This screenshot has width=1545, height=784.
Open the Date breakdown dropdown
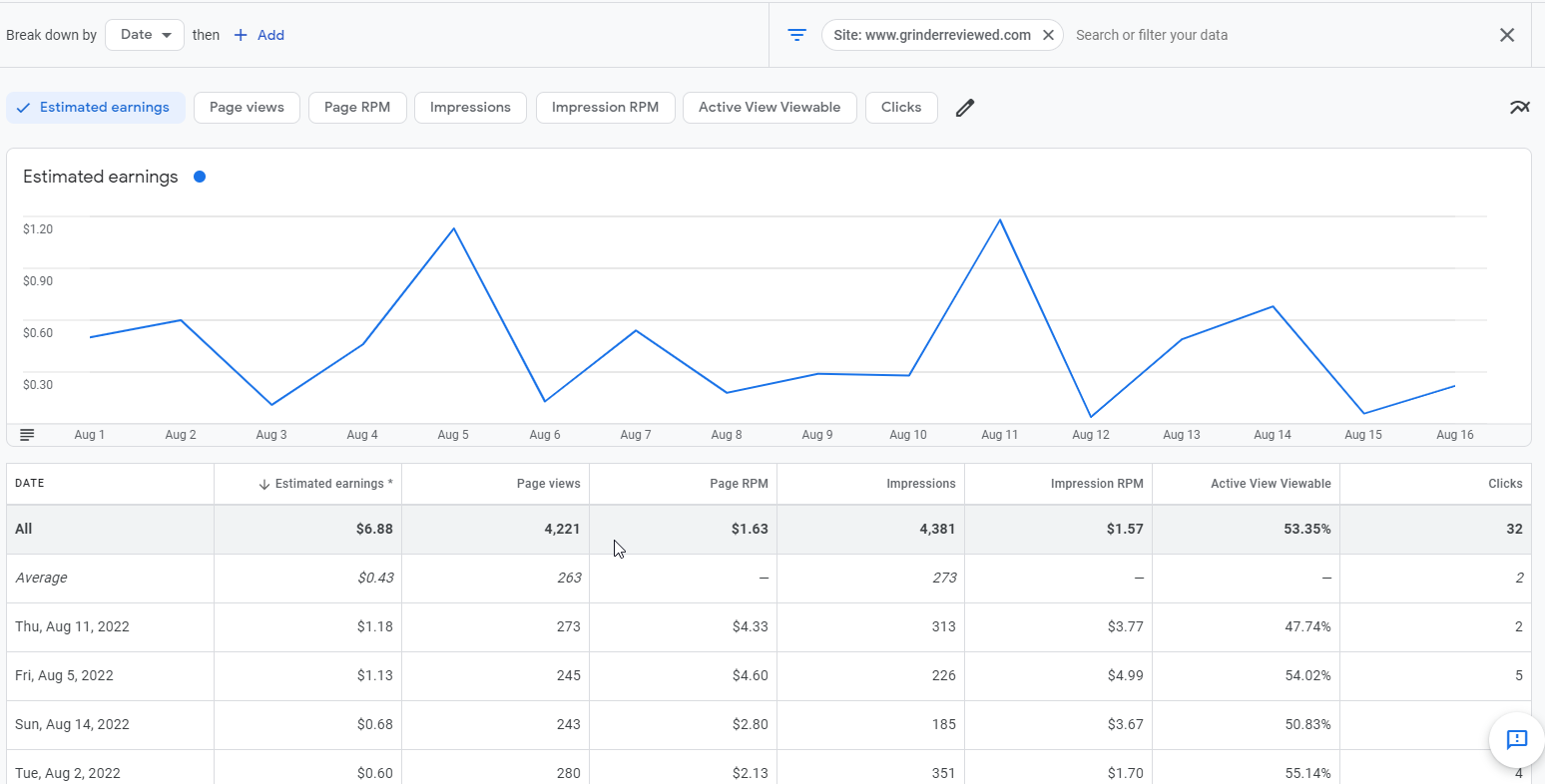click(x=145, y=35)
